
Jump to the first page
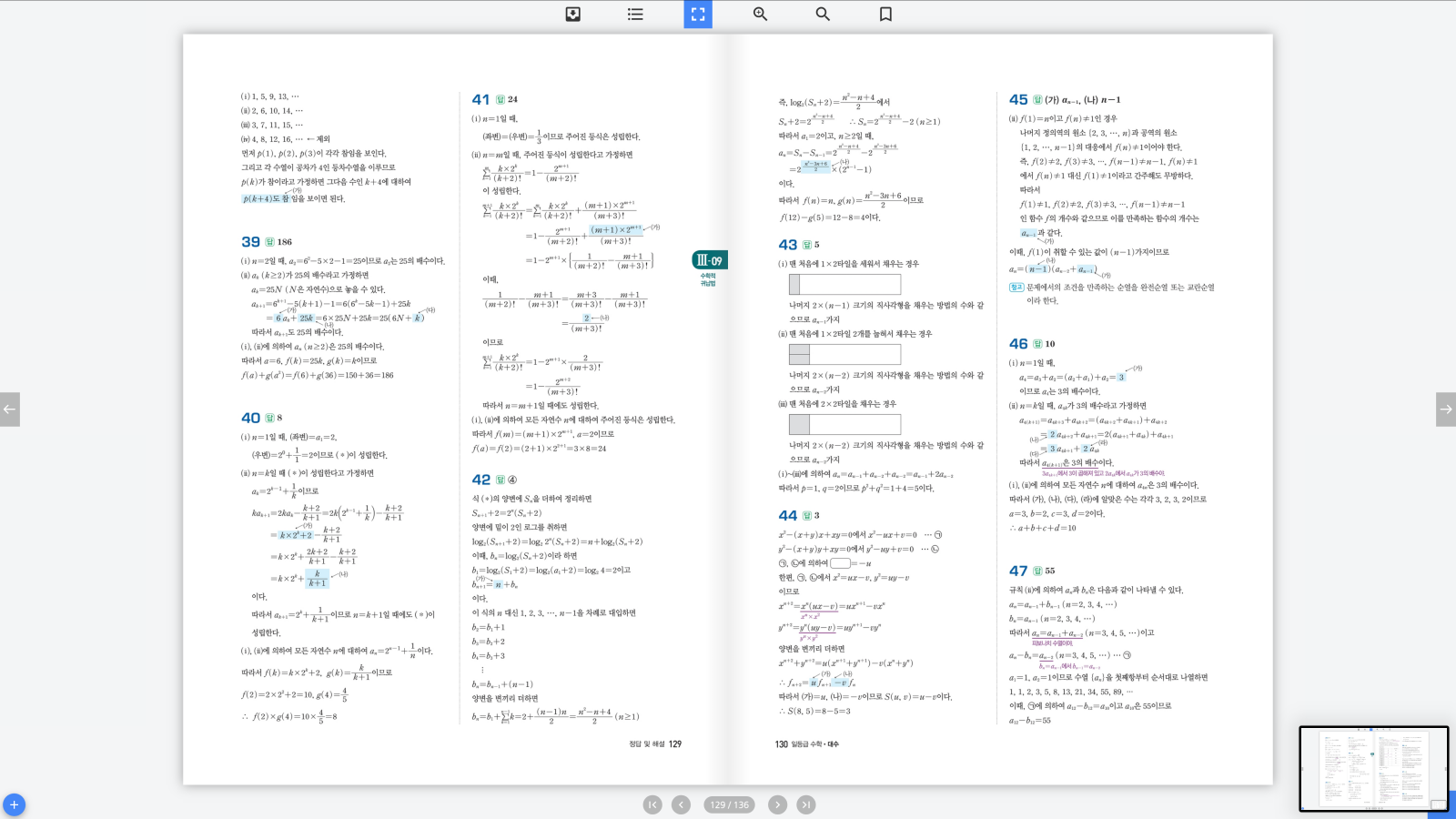[x=652, y=804]
